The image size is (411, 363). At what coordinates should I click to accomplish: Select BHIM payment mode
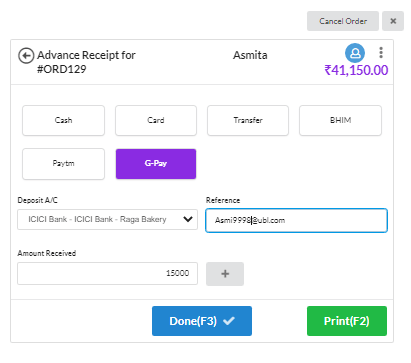point(340,120)
